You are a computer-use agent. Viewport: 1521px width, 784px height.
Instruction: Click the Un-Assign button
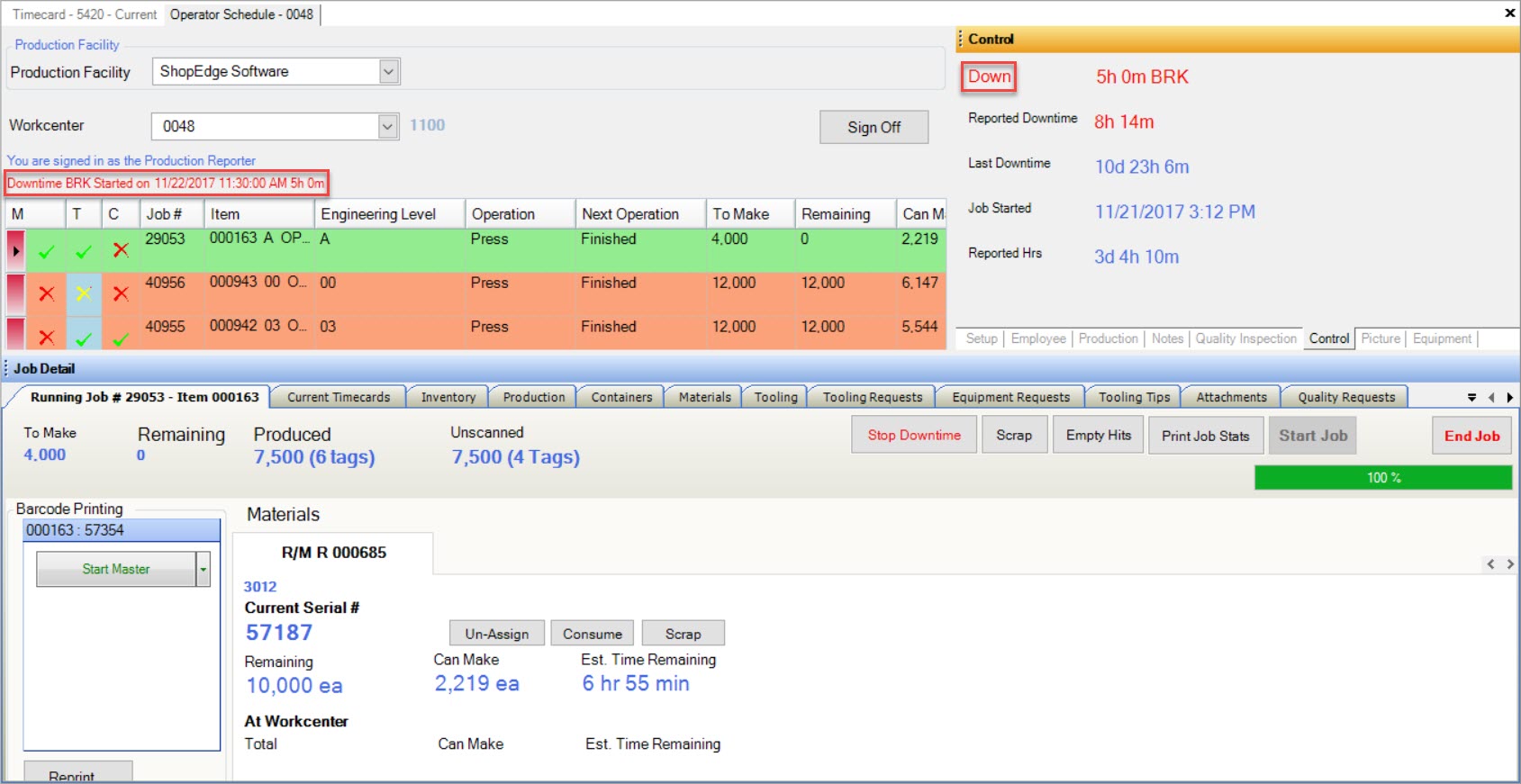(497, 634)
